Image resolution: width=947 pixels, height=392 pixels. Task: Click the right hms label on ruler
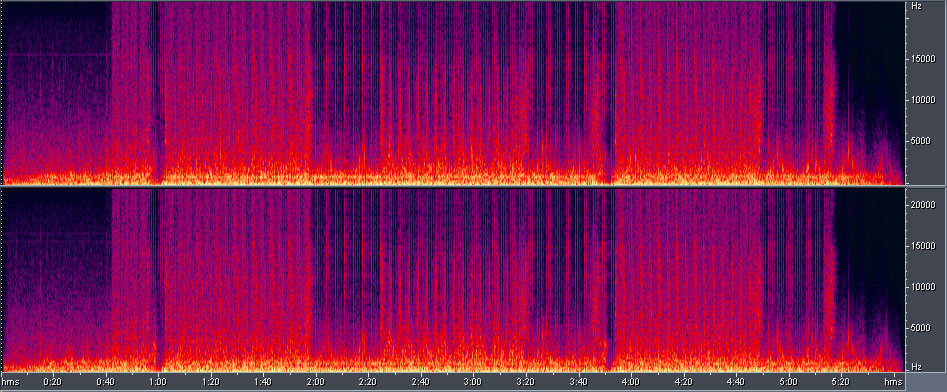point(893,382)
